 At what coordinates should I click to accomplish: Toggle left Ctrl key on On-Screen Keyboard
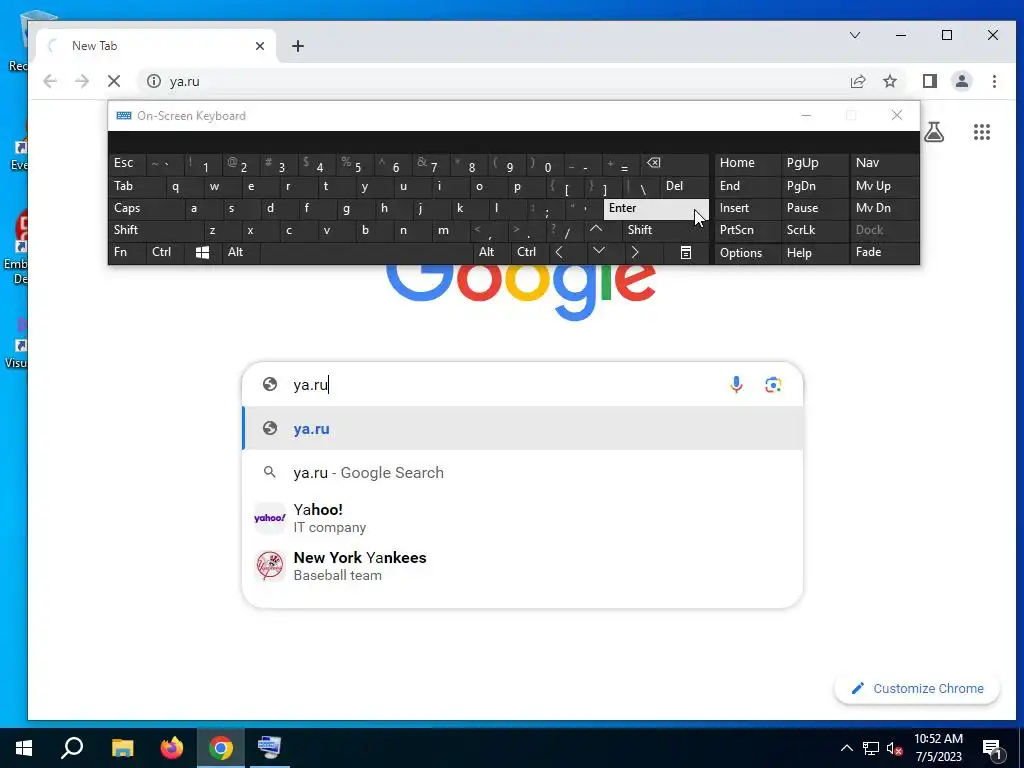[165, 252]
